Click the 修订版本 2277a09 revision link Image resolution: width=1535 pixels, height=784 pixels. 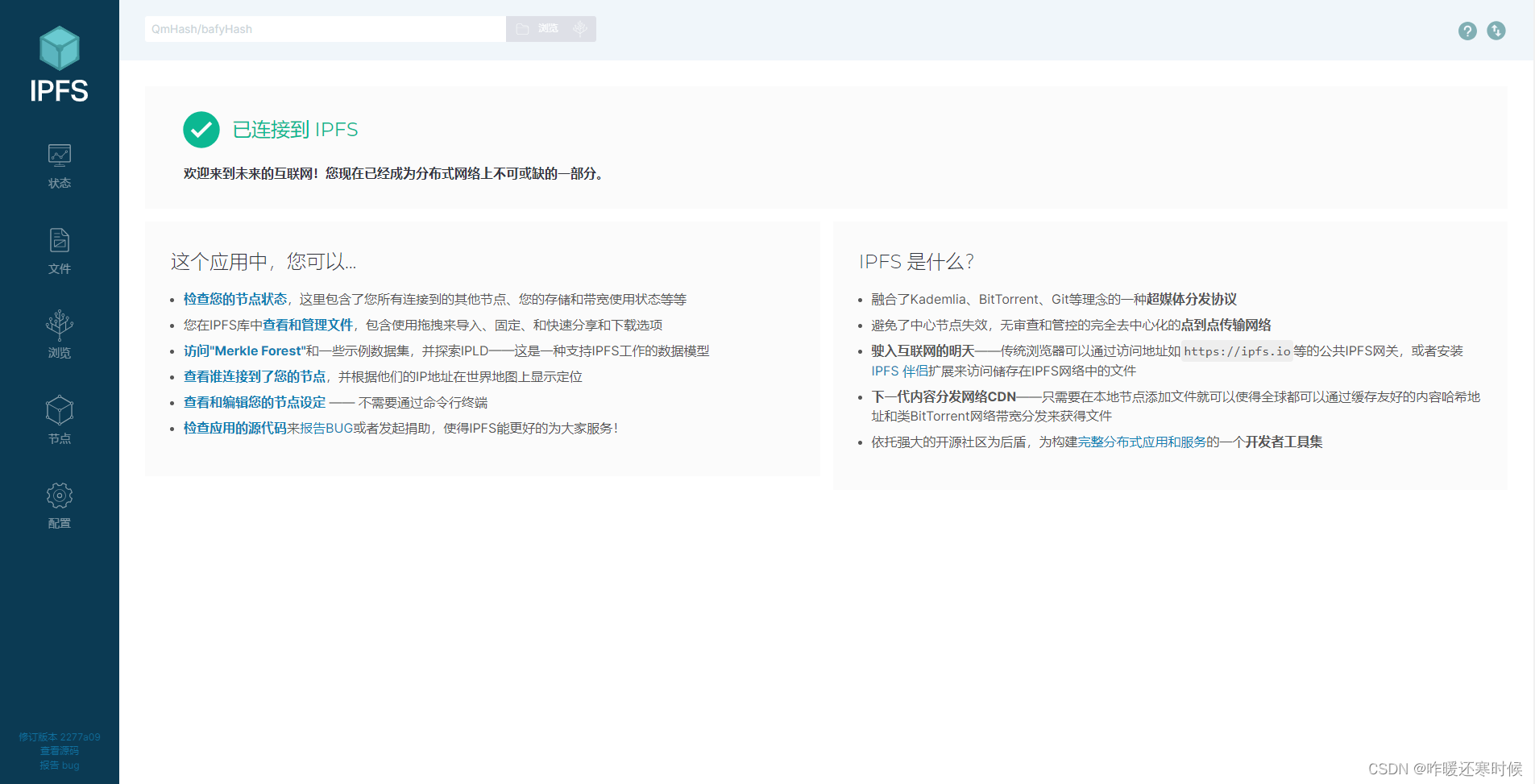(x=60, y=736)
